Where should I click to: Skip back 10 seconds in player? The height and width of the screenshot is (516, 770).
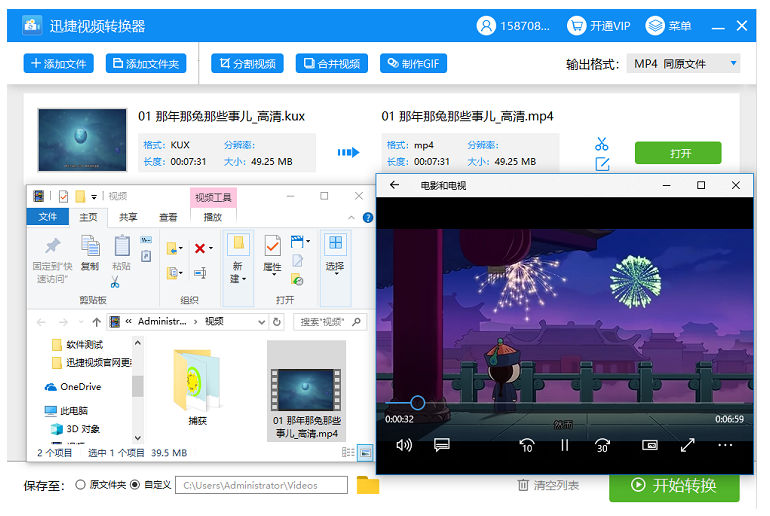pyautogui.click(x=527, y=445)
